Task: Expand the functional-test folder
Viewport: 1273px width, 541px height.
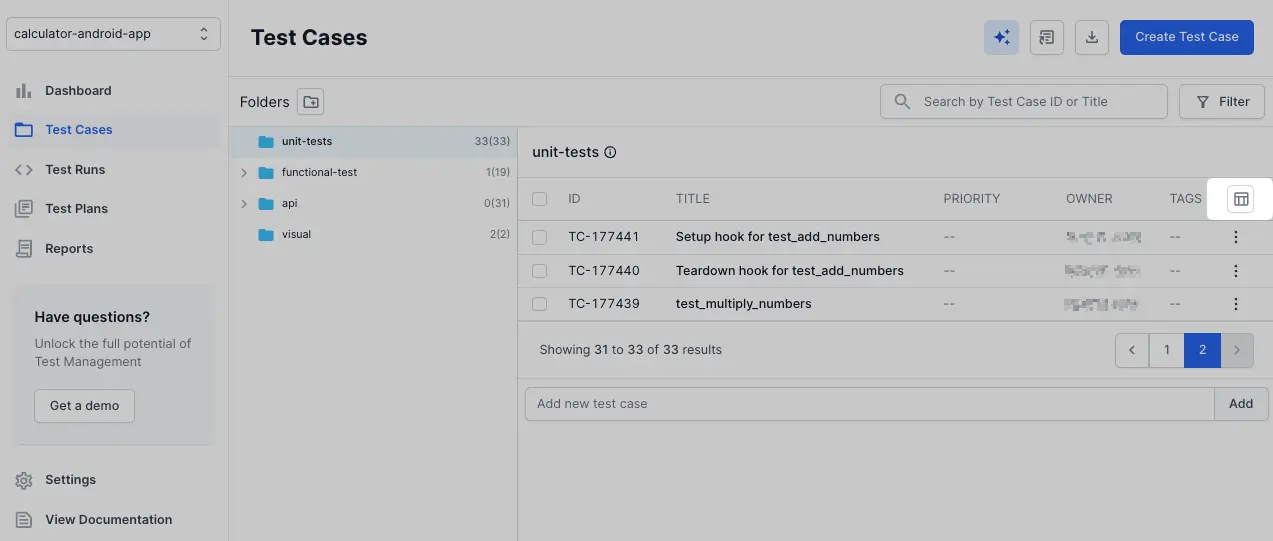Action: click(244, 173)
